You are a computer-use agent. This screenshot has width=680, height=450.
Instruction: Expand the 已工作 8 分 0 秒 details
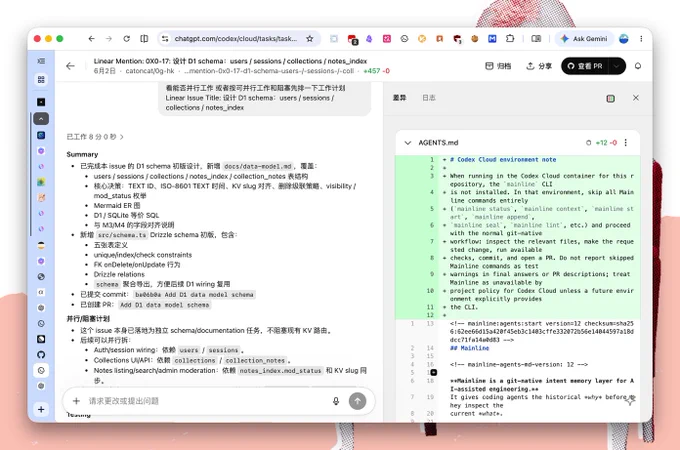coord(95,137)
